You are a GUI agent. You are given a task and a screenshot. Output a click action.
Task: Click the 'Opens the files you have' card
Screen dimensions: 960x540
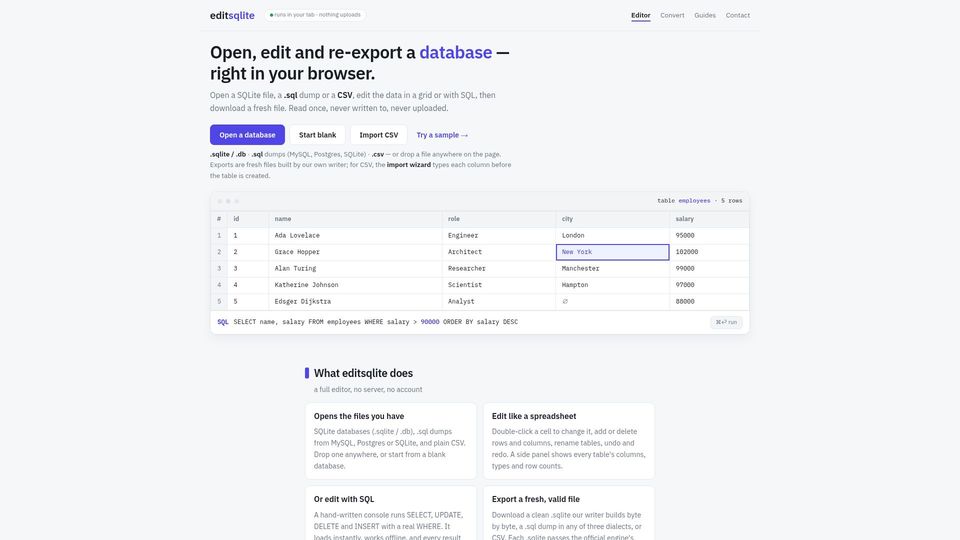click(x=391, y=441)
